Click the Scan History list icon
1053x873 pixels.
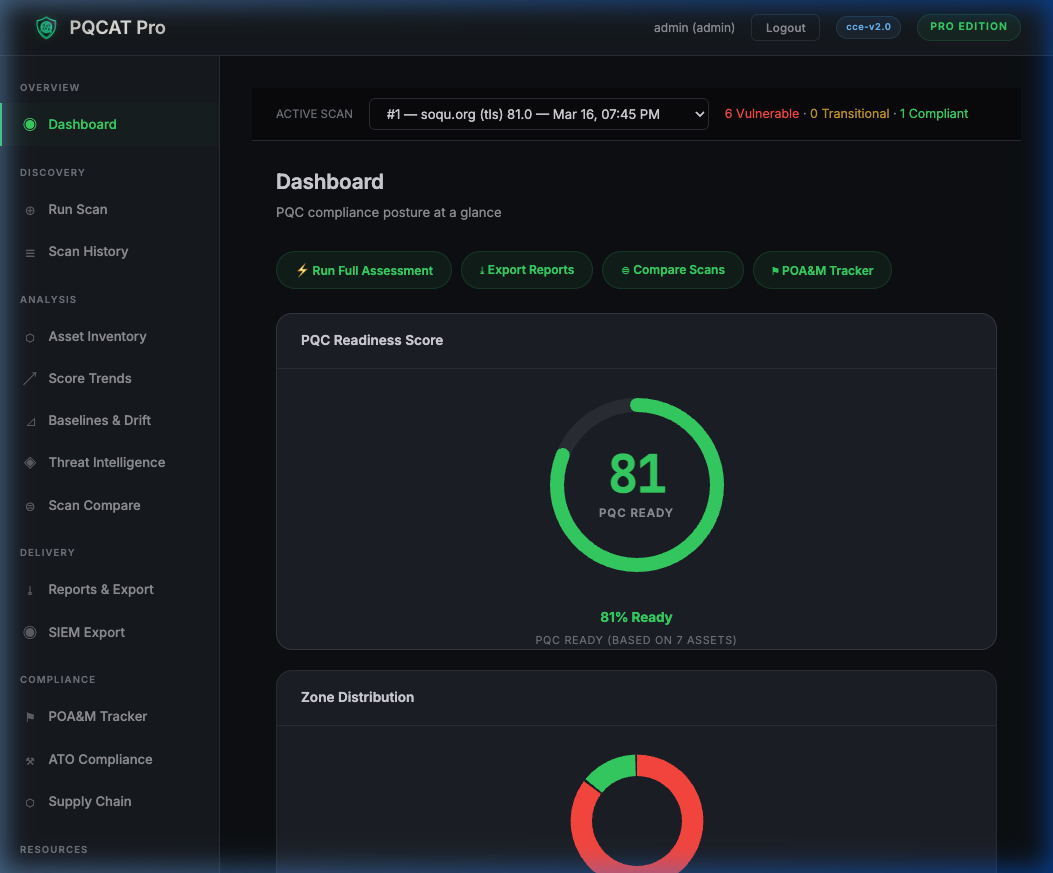pos(28,251)
